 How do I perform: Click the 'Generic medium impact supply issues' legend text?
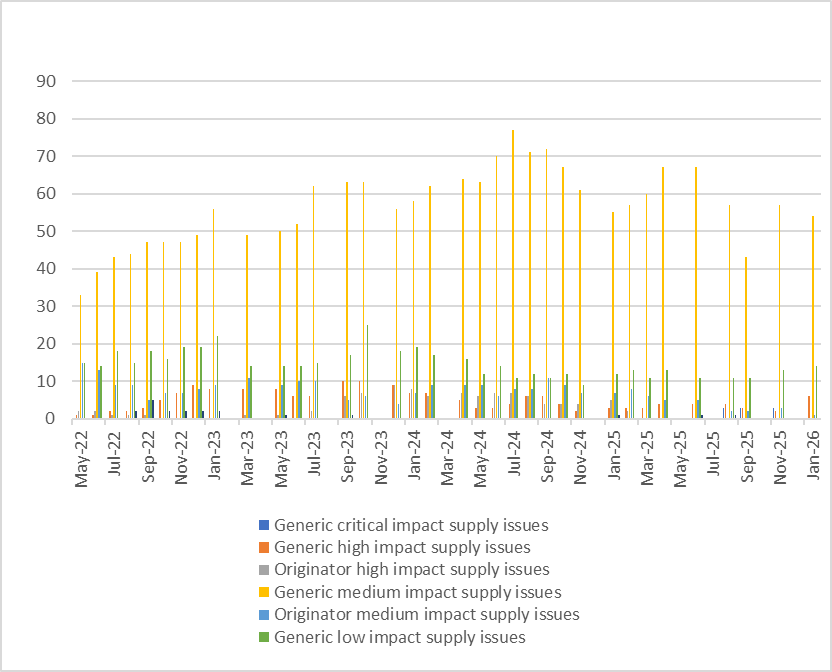coord(417,593)
